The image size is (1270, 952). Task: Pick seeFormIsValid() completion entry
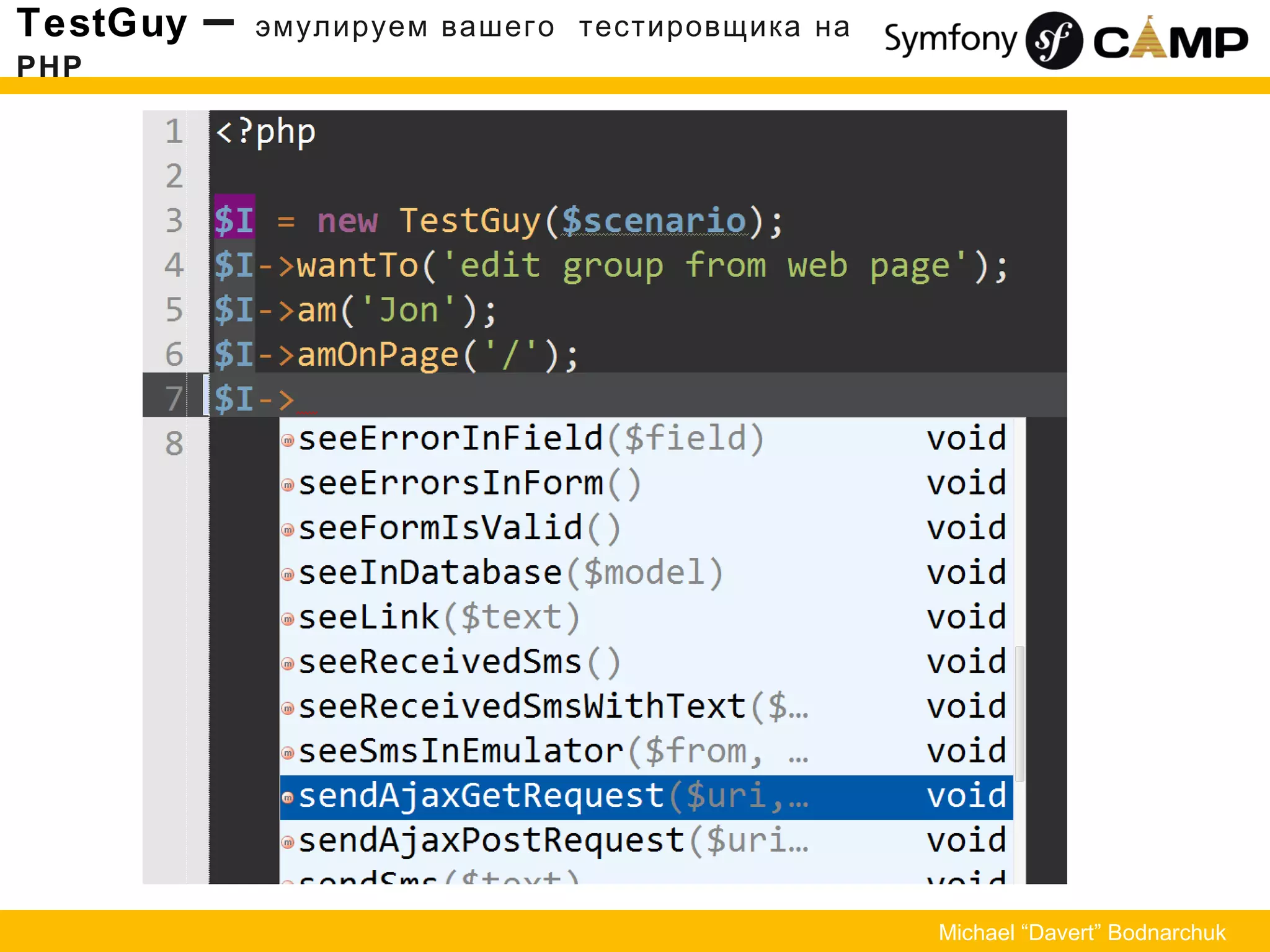click(646, 528)
